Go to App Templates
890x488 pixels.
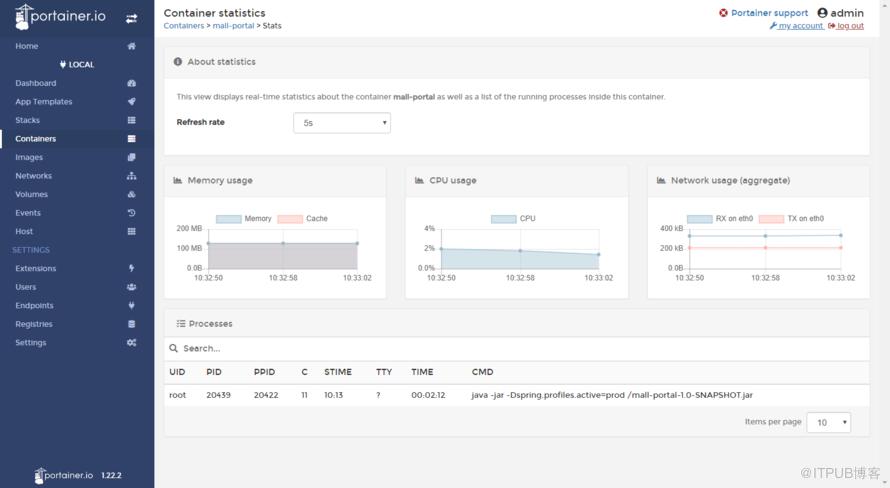pos(44,102)
